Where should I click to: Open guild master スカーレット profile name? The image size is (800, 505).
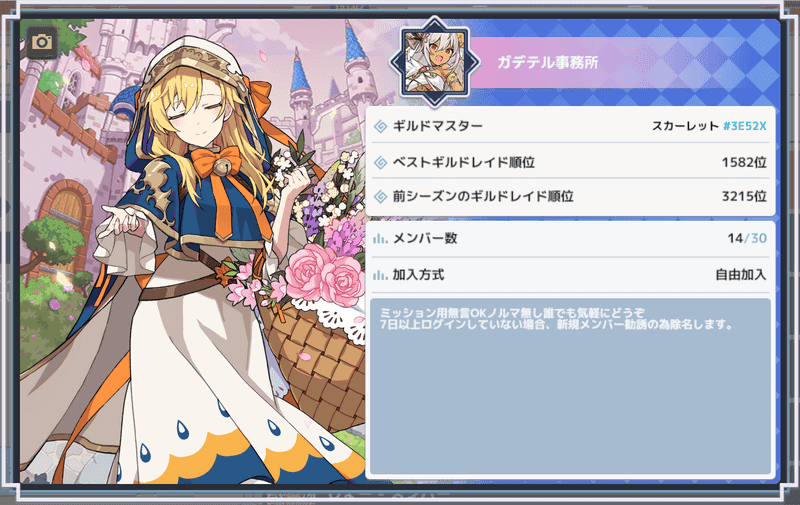tap(685, 126)
